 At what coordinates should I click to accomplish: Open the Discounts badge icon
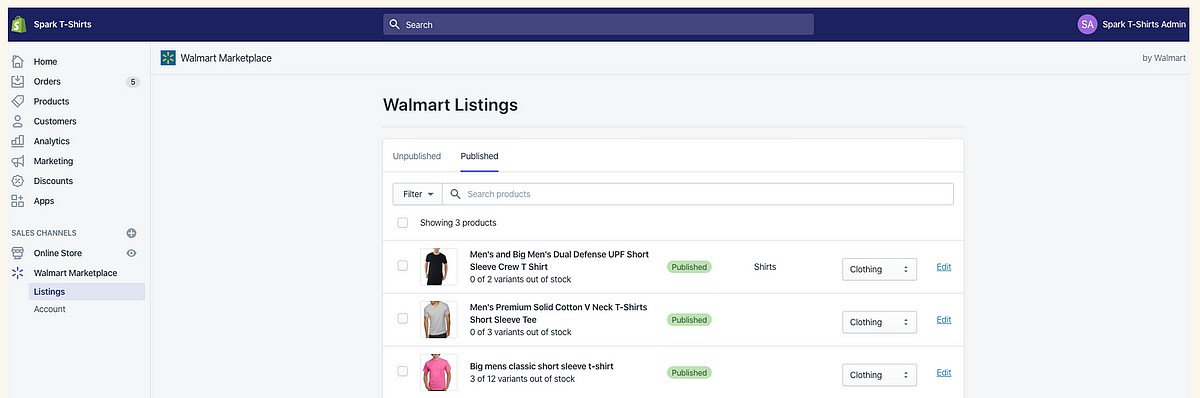17,181
